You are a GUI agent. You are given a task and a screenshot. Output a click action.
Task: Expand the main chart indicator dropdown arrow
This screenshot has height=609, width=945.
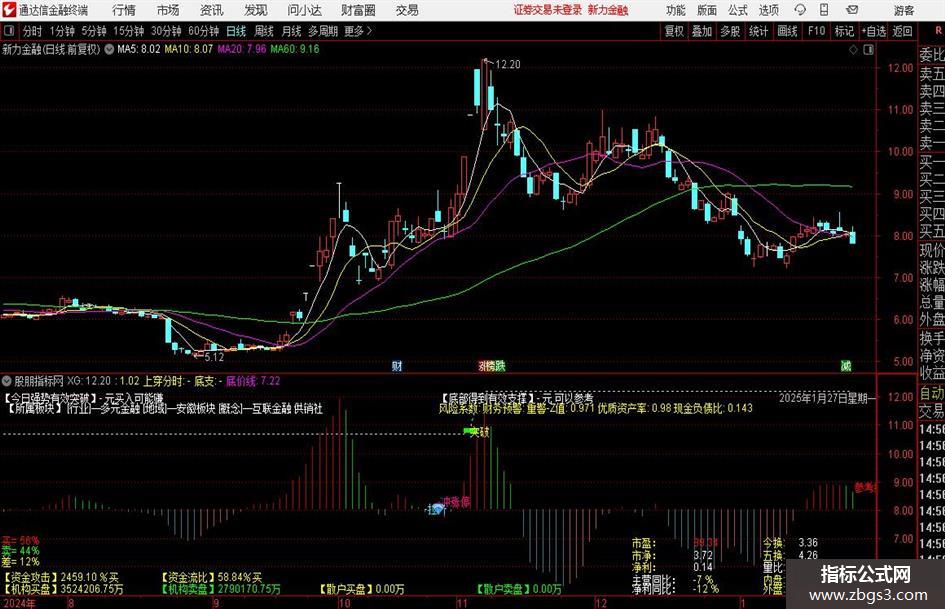tap(109, 49)
